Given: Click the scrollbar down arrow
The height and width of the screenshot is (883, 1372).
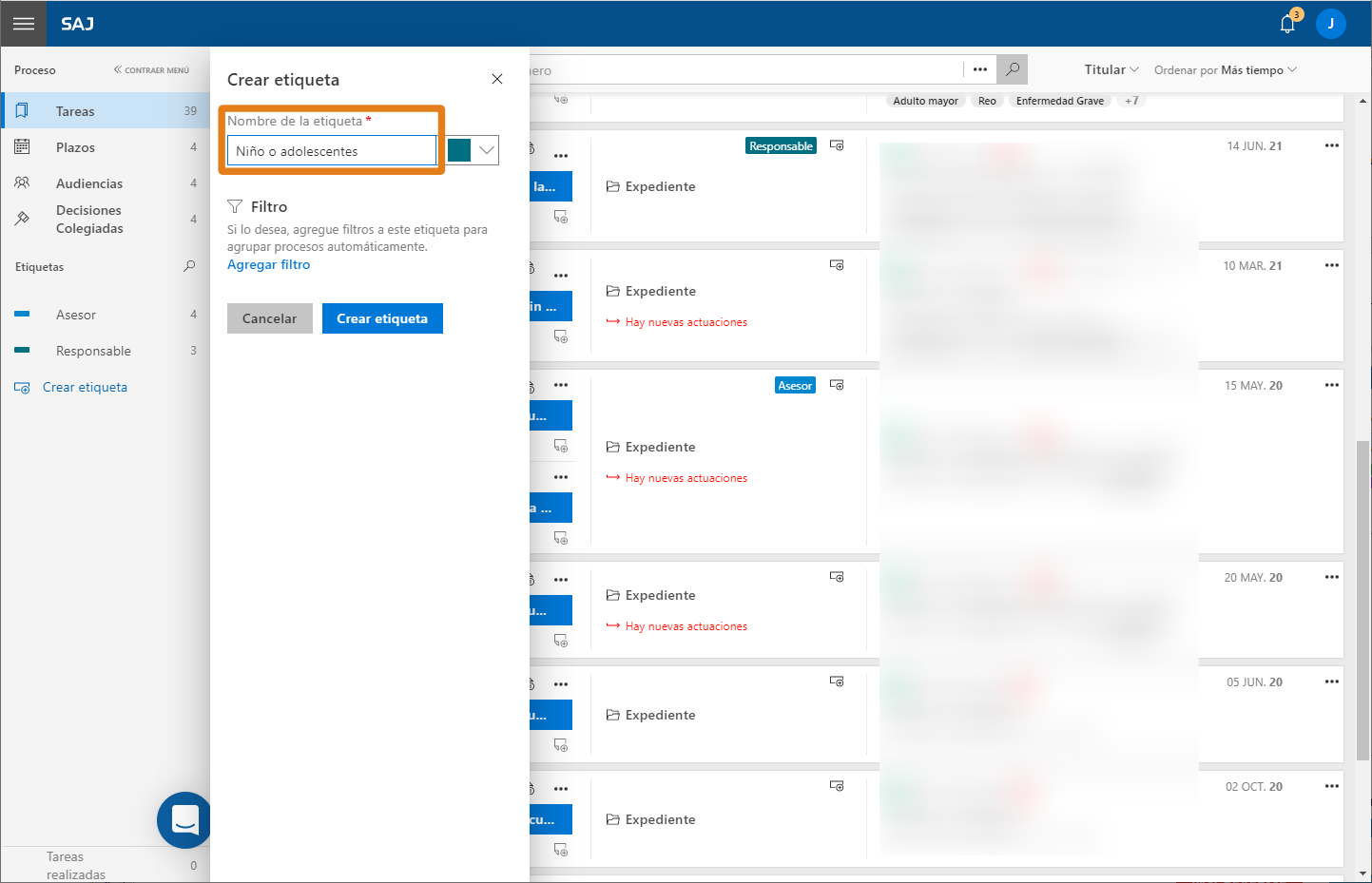Looking at the screenshot, I should click(x=1363, y=873).
